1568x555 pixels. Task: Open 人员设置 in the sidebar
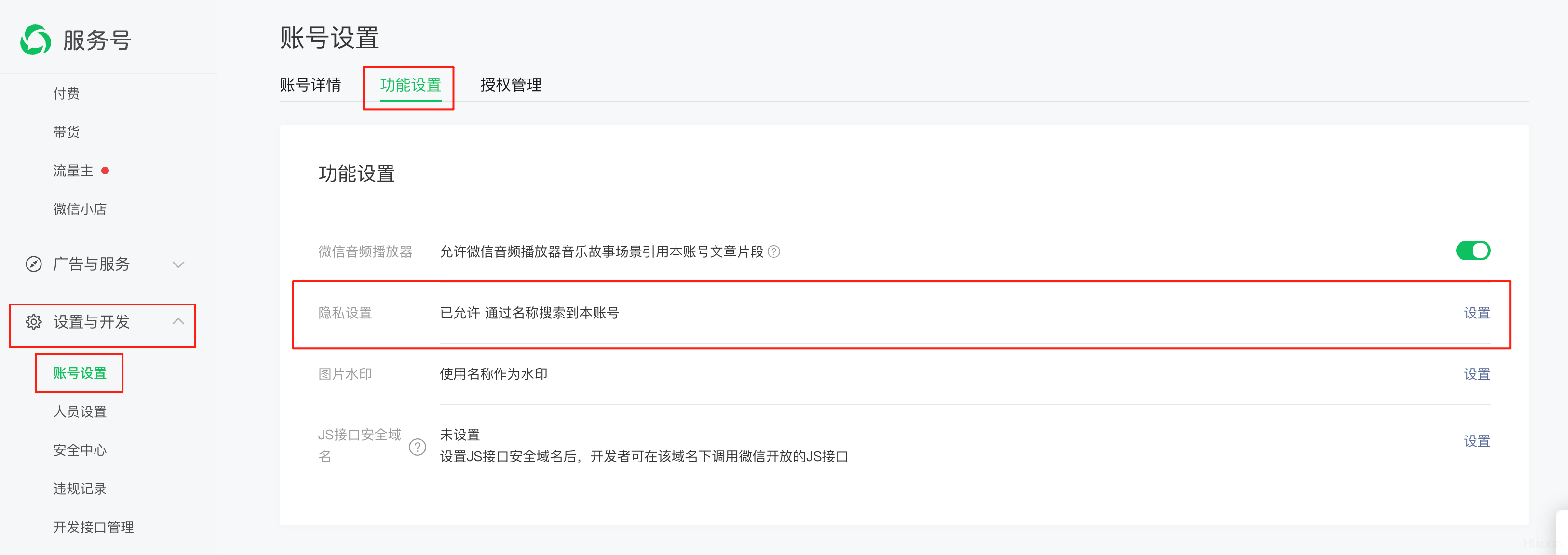(80, 411)
